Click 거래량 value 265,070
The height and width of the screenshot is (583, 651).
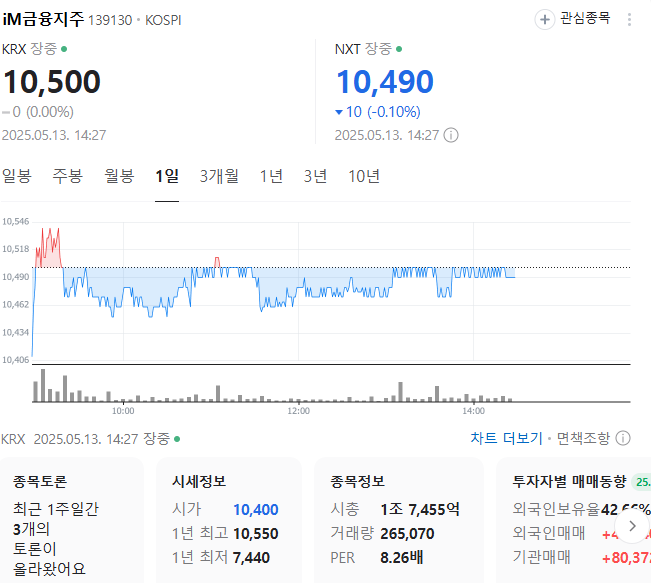pos(407,534)
